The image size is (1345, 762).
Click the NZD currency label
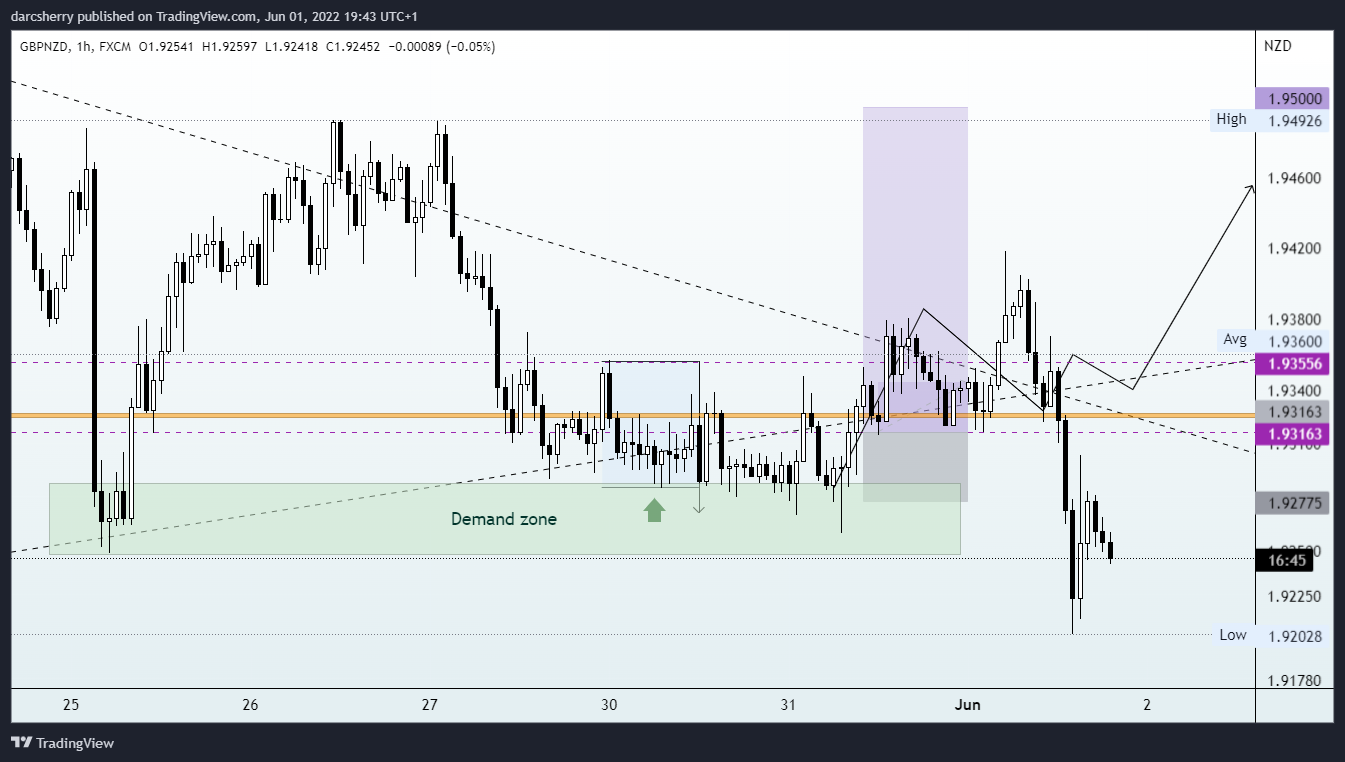click(x=1277, y=46)
